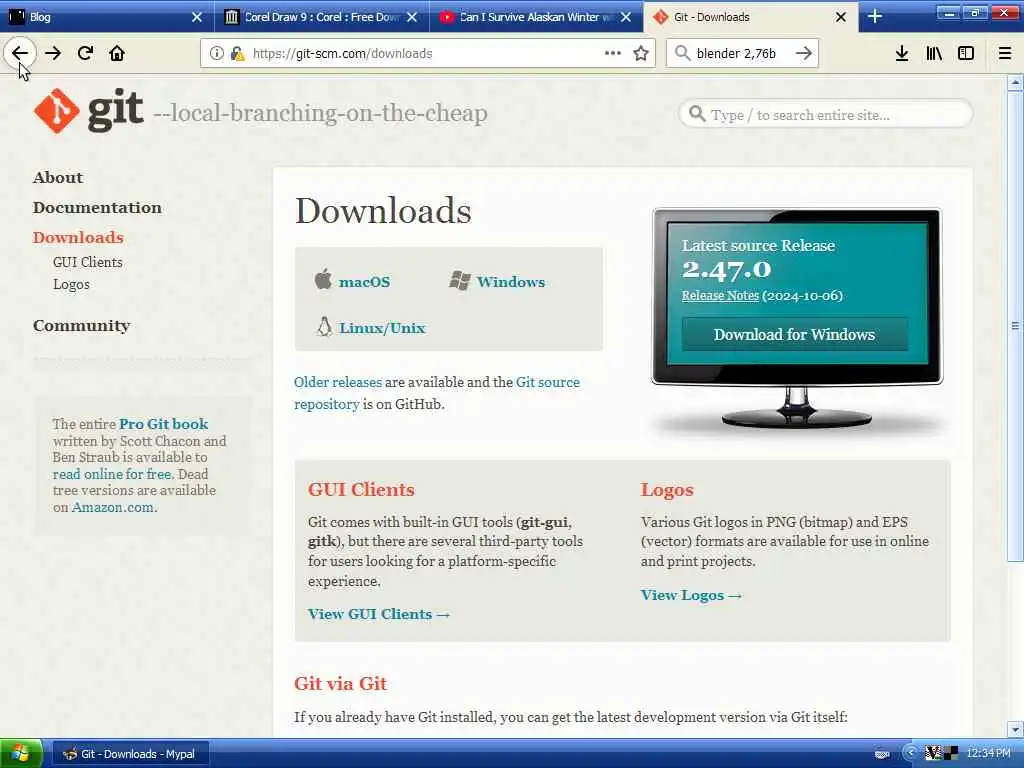
Task: Reload the git-scm downloads page
Action: 85,53
